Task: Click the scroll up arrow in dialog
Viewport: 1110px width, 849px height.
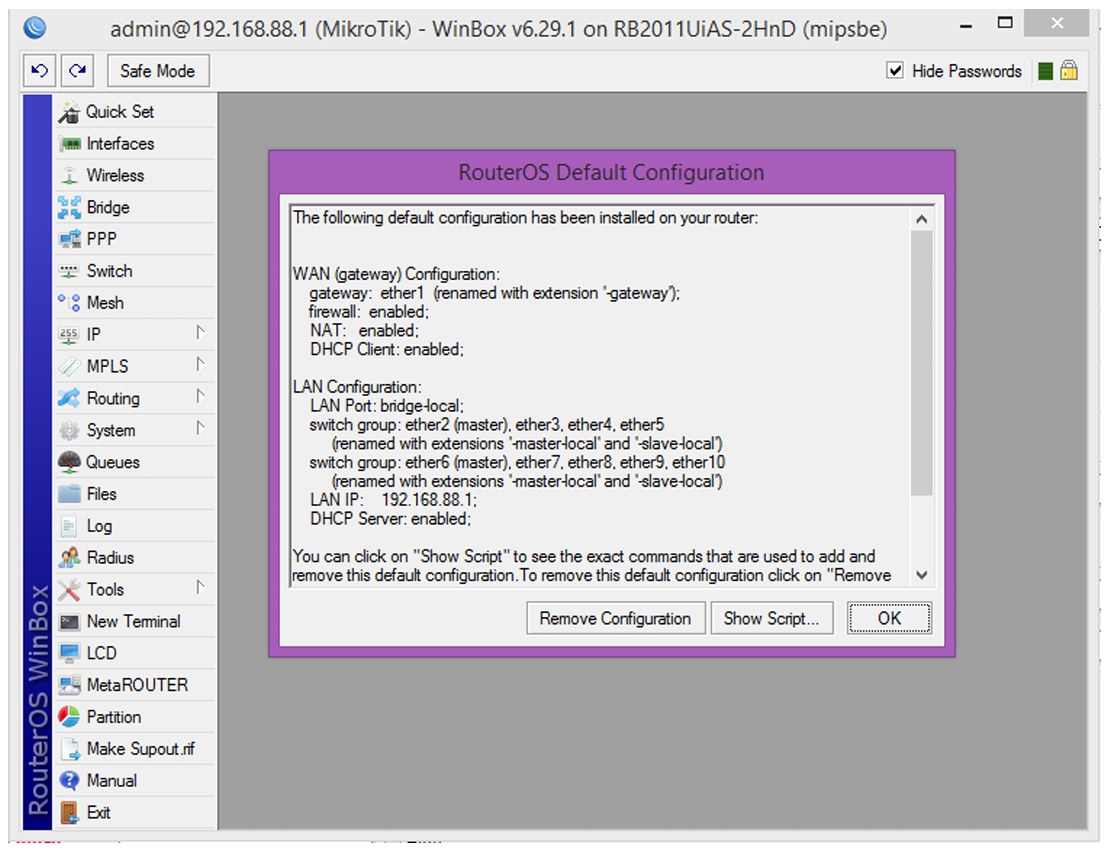Action: [921, 220]
